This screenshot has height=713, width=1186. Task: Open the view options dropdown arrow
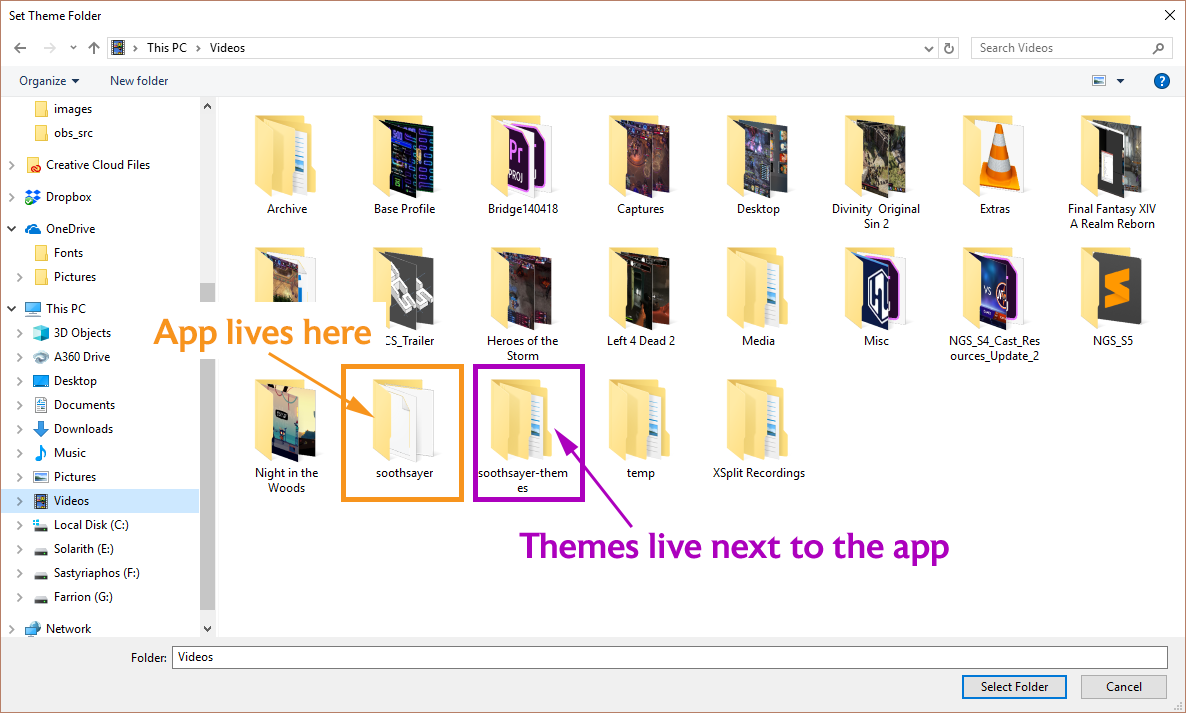(1120, 81)
